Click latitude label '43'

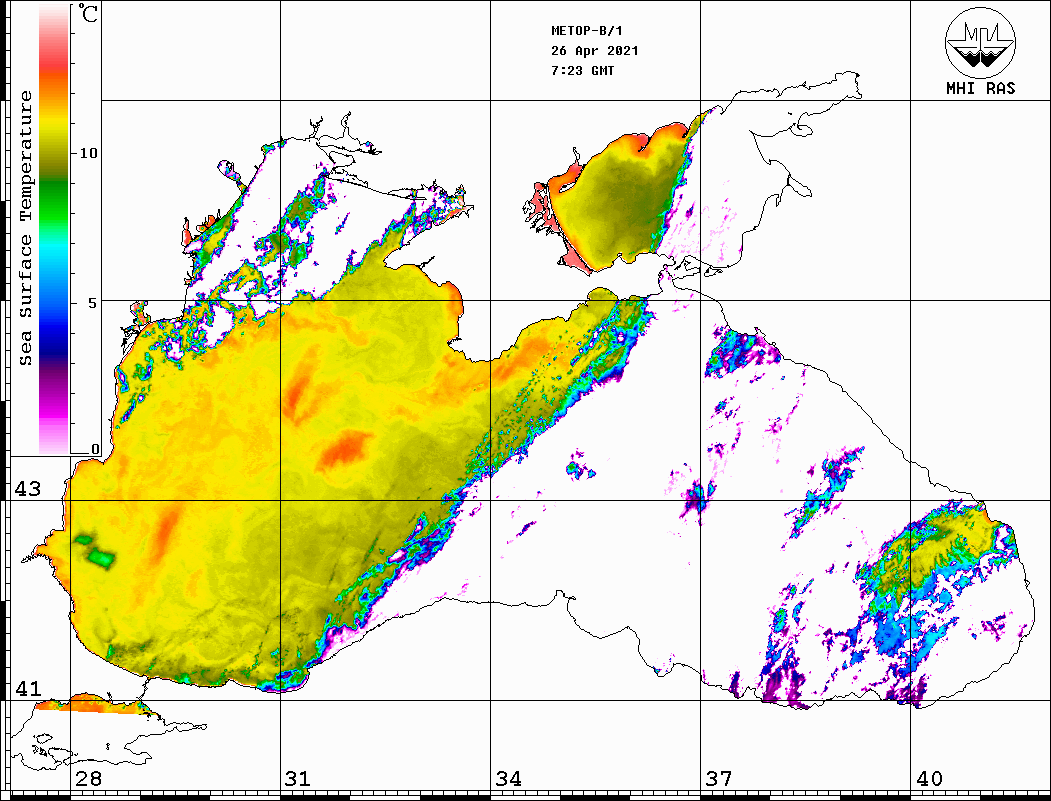[x=27, y=489]
